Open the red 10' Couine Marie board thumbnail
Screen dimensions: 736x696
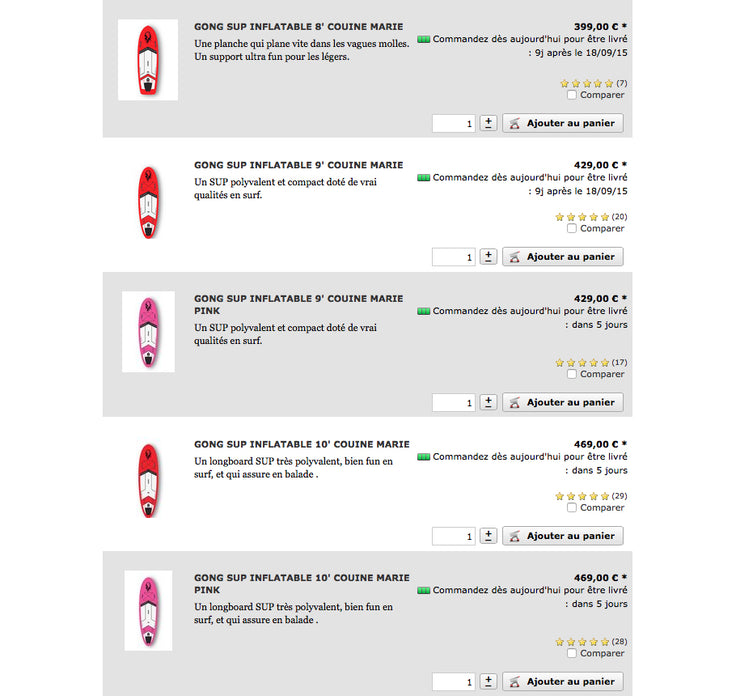[148, 480]
